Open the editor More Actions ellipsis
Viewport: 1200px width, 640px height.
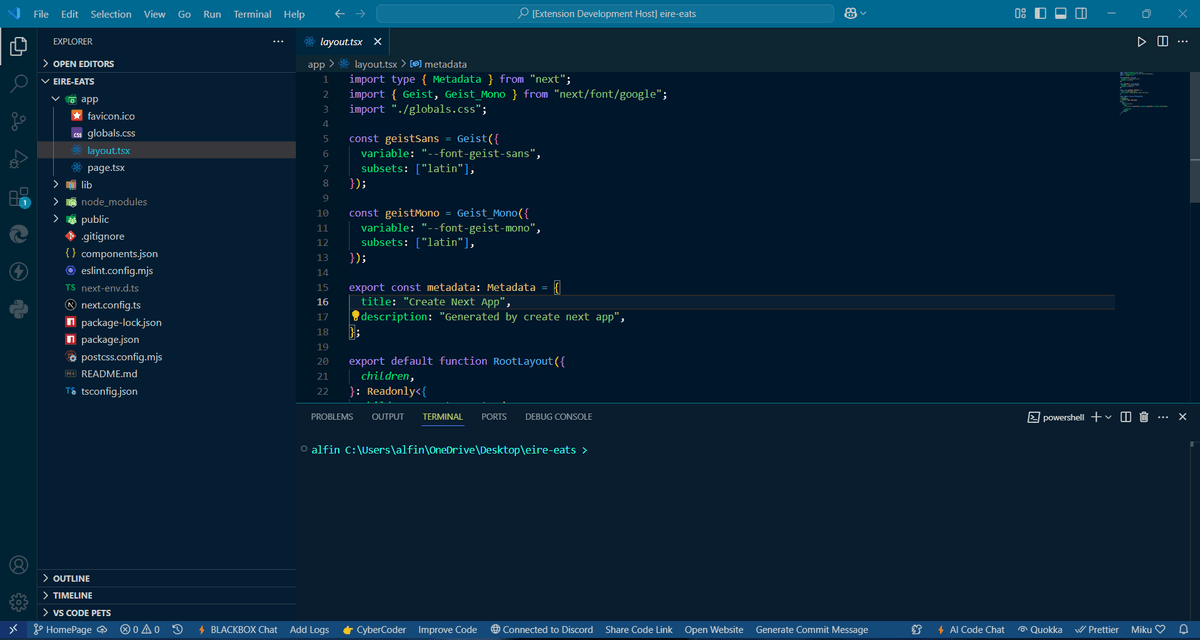(x=1183, y=41)
